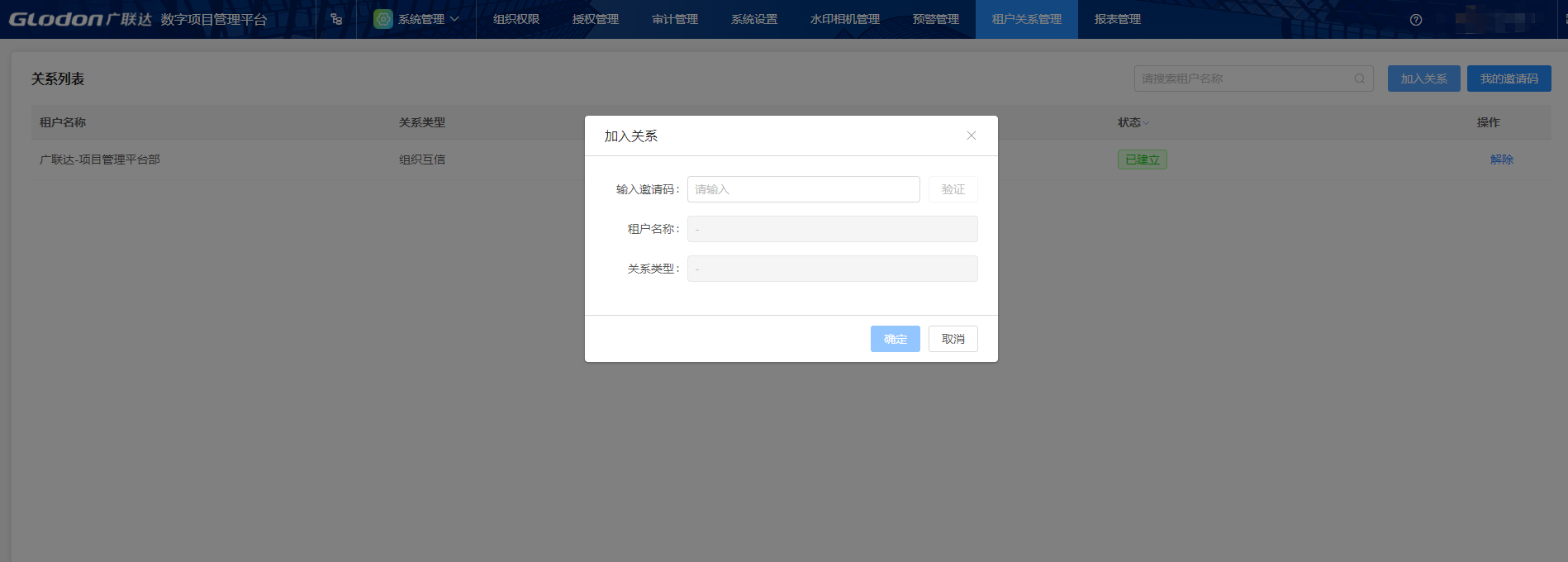1568x562 pixels.
Task: Click the 输入邀请码 input field
Action: 803,189
